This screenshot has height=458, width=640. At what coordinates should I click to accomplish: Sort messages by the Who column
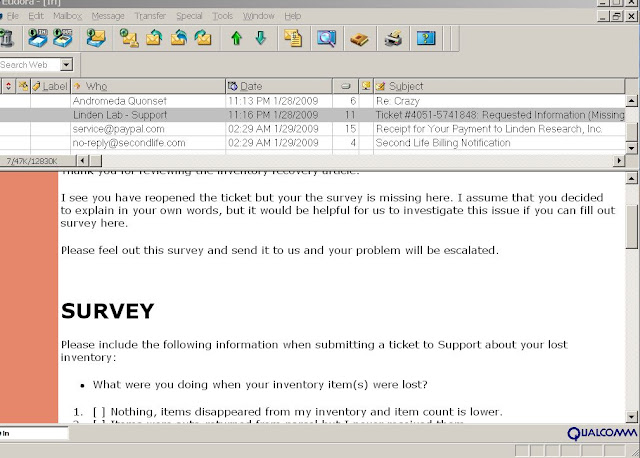[x=148, y=86]
